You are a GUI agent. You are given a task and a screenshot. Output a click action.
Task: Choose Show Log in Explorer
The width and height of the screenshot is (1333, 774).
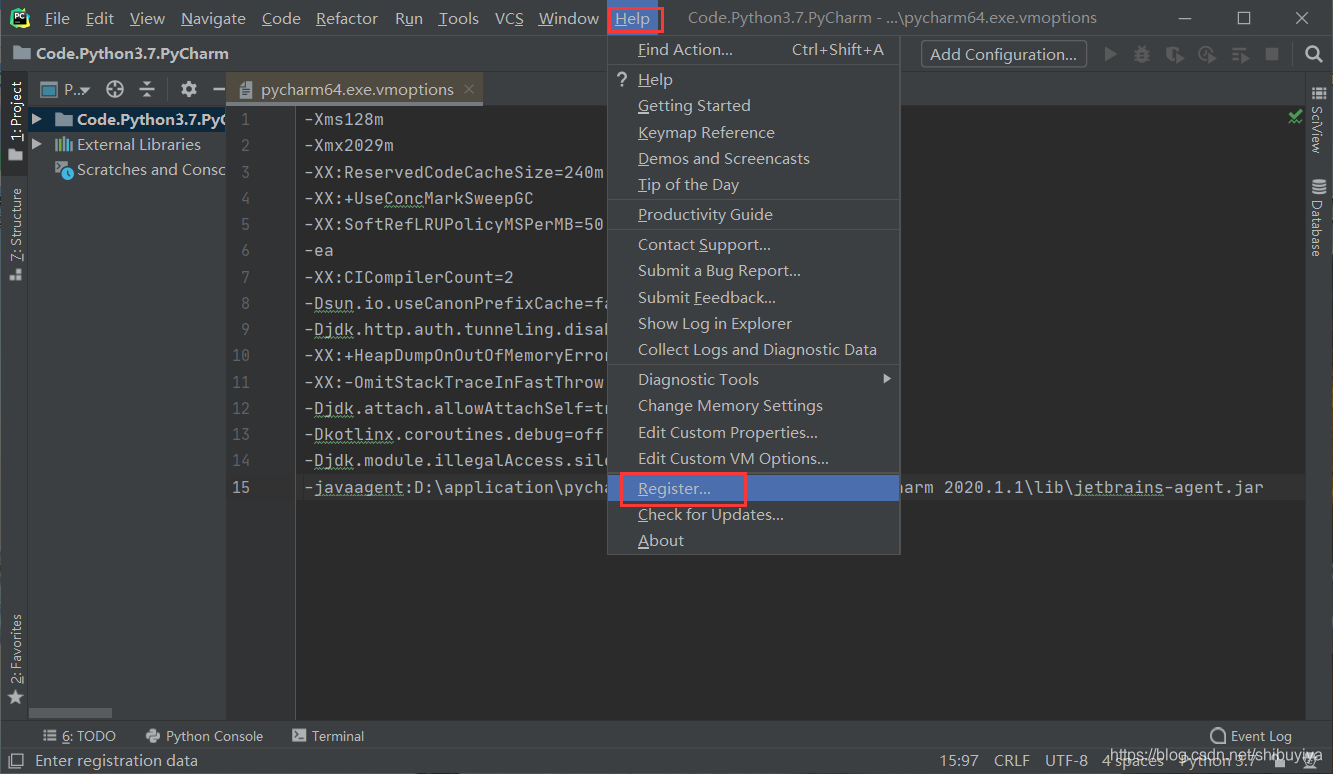tap(754, 324)
